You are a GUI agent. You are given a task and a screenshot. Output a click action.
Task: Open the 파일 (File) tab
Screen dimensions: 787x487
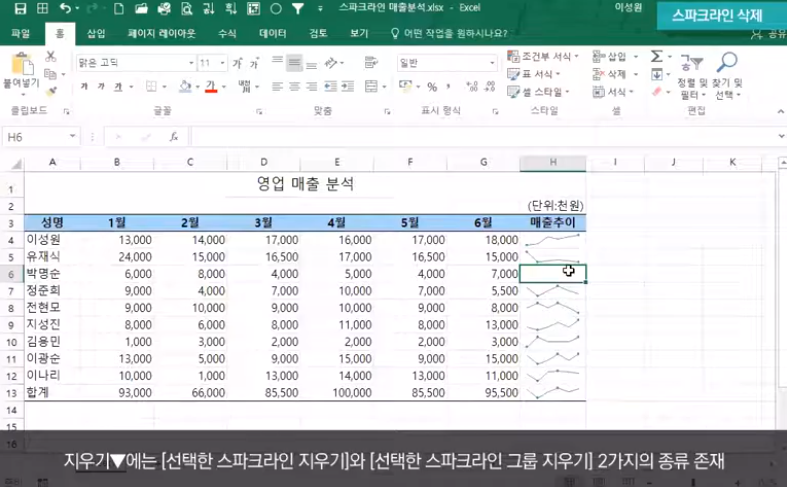point(21,34)
